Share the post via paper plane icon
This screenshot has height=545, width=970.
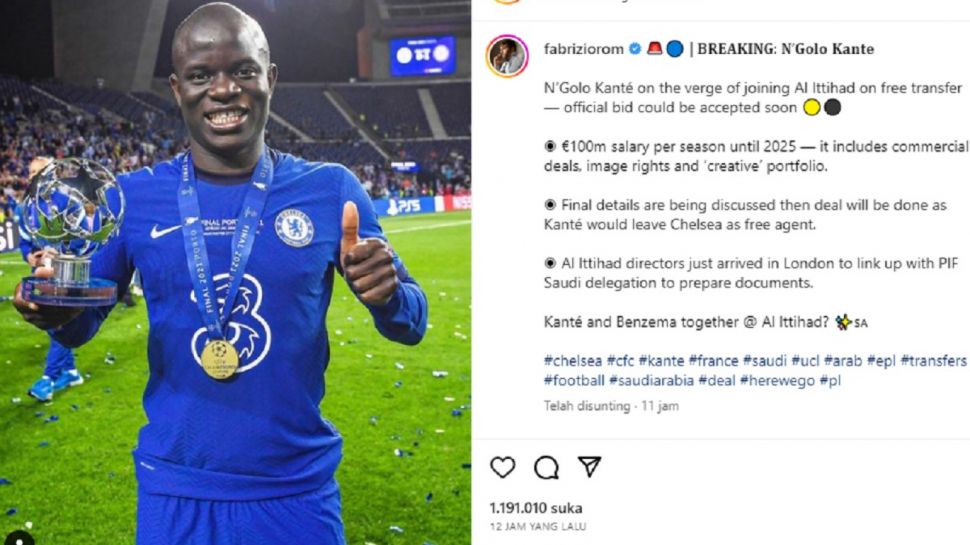point(590,466)
